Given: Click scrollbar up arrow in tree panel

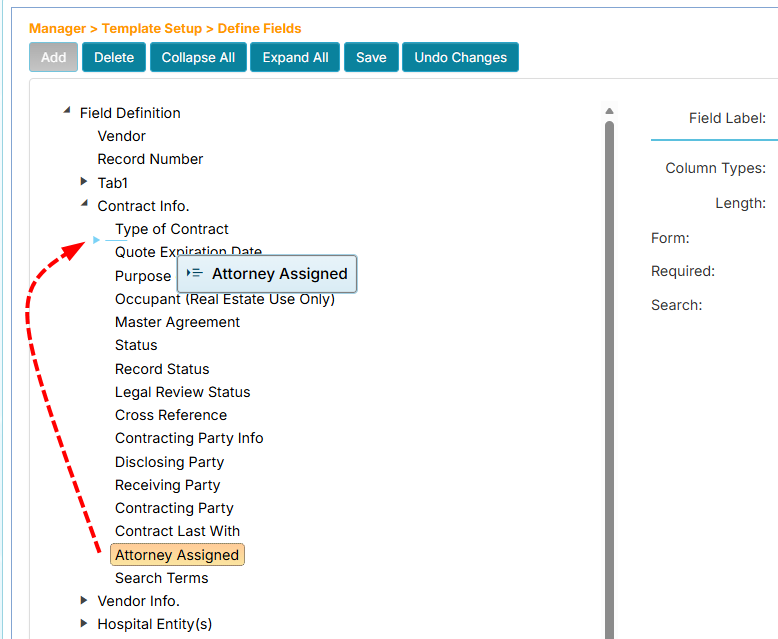Looking at the screenshot, I should pyautogui.click(x=609, y=111).
